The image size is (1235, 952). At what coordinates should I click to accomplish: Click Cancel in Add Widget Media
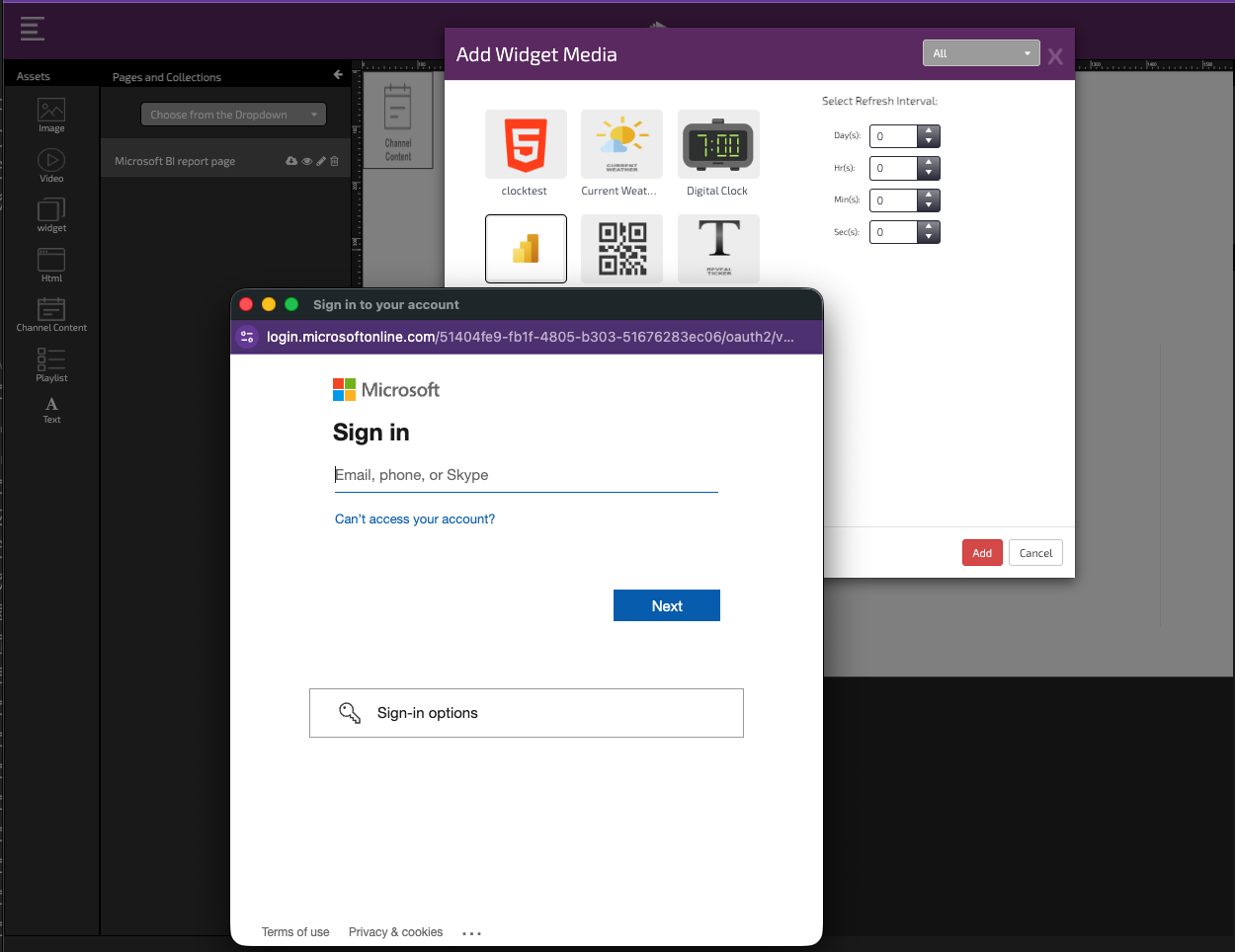tap(1035, 553)
